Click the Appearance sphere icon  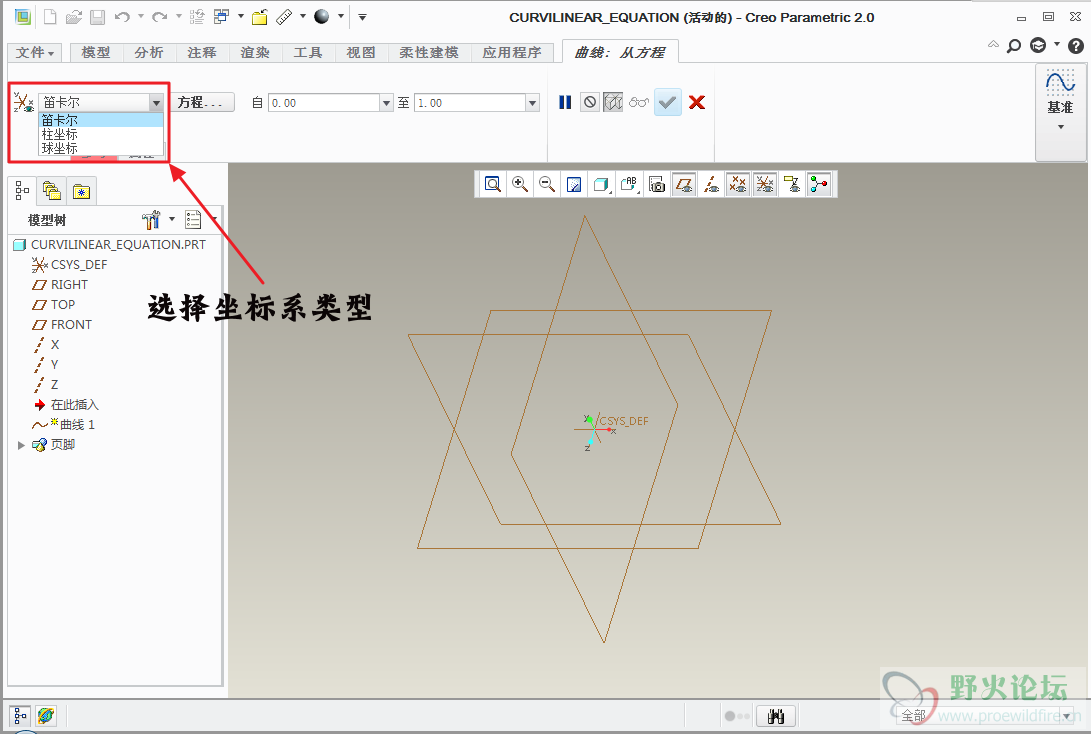(x=321, y=17)
